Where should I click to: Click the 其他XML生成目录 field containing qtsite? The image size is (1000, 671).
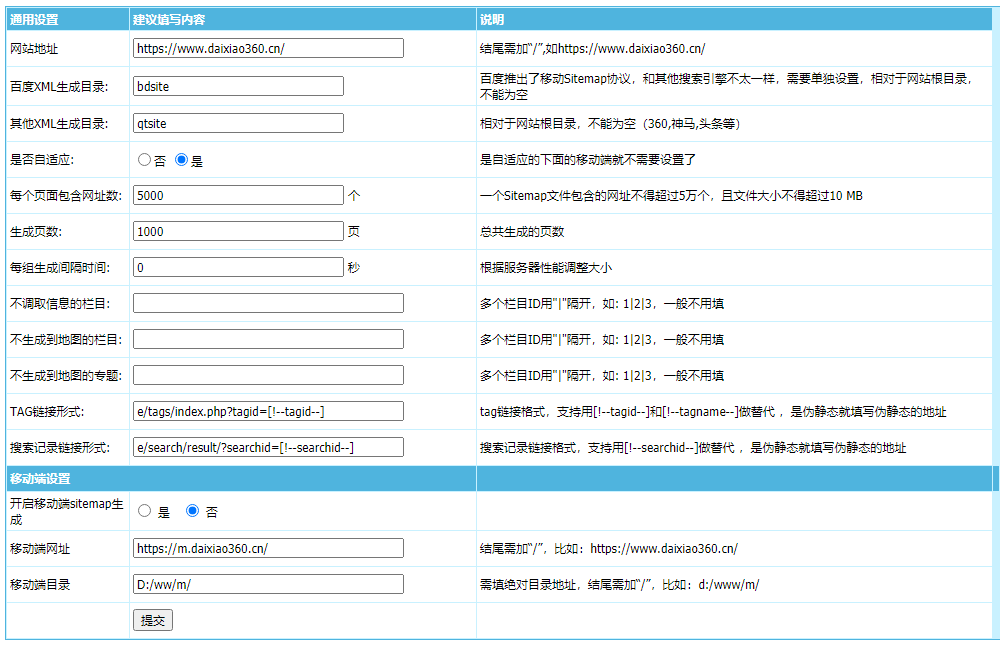tap(238, 123)
